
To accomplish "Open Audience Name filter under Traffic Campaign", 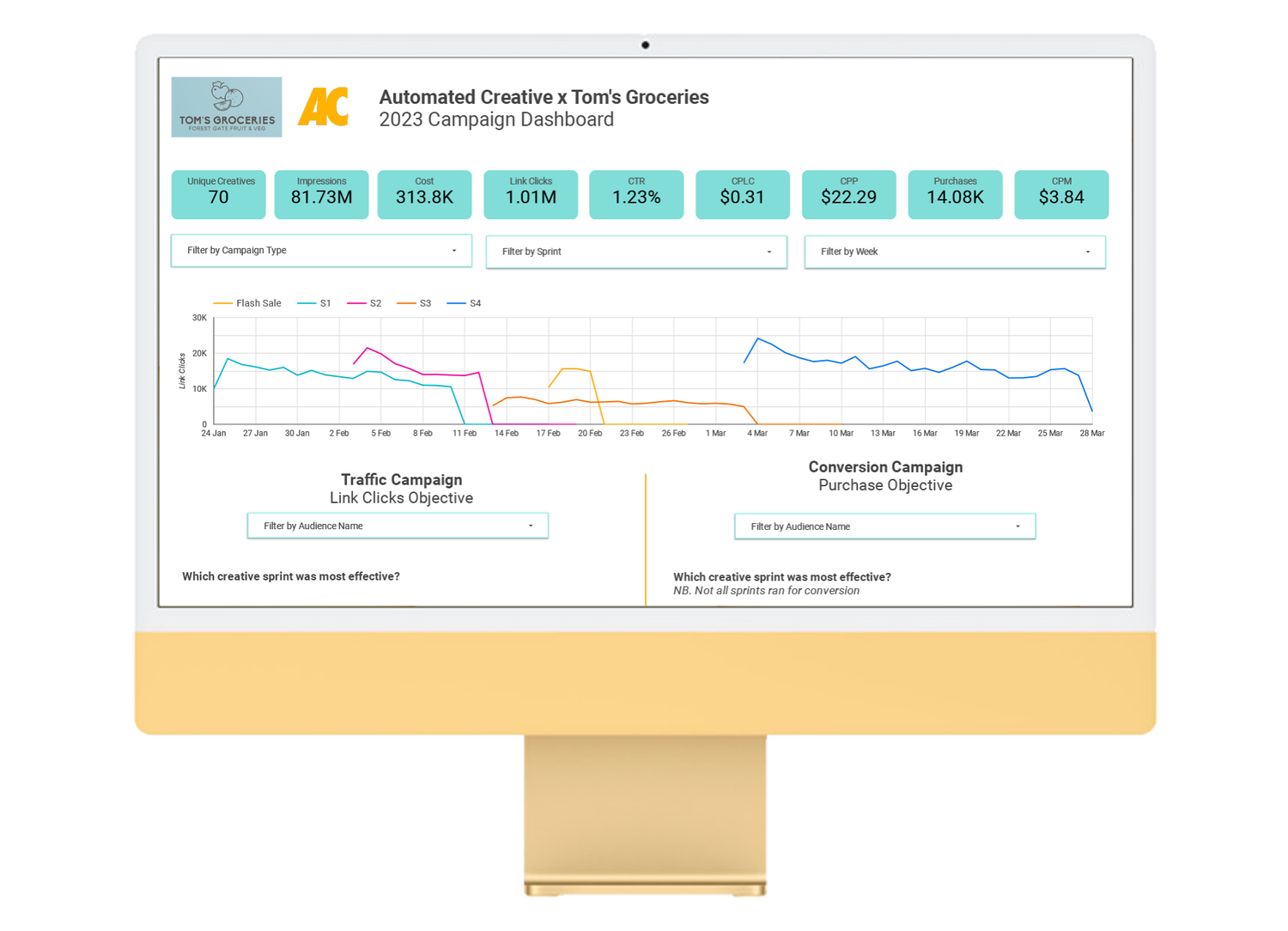I will [x=397, y=525].
